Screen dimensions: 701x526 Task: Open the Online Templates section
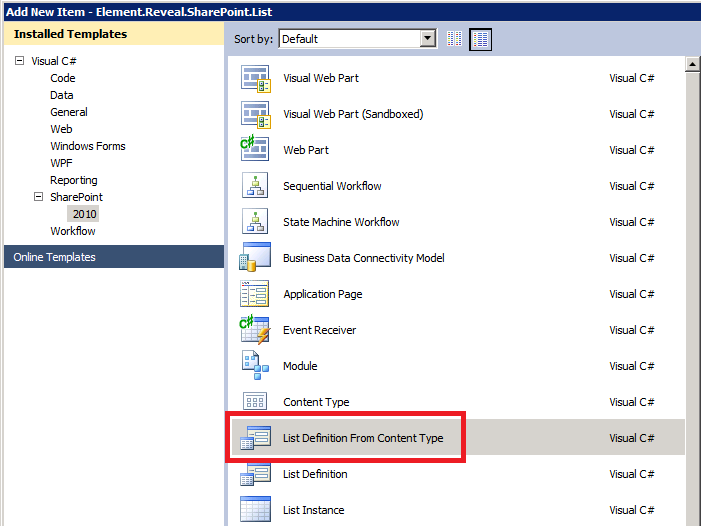click(114, 257)
